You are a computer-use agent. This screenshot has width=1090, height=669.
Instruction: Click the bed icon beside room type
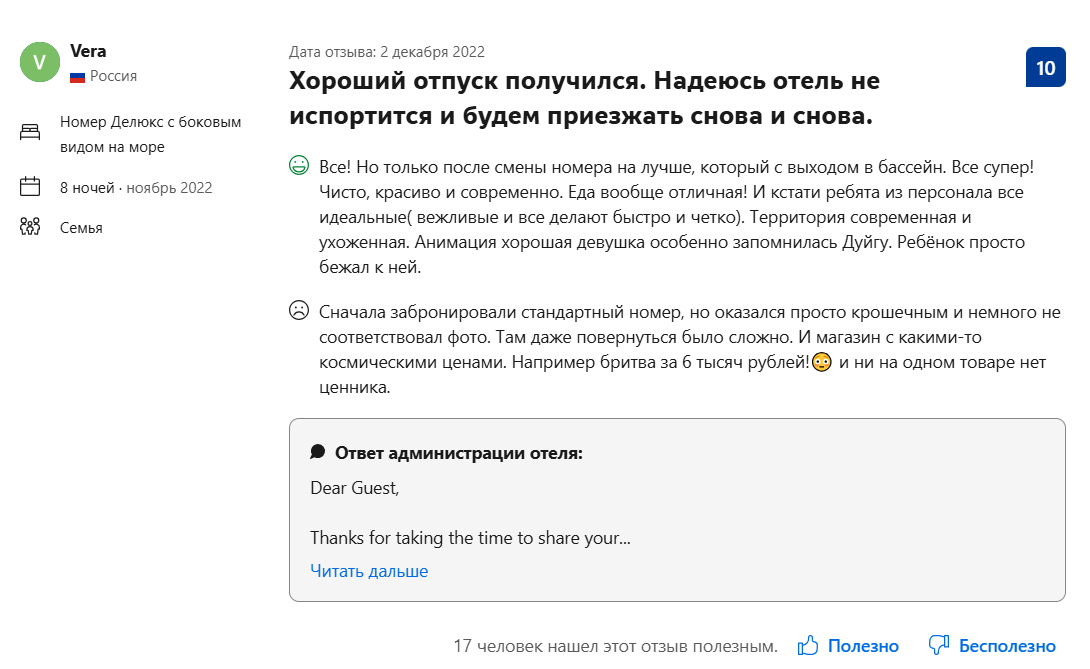[x=30, y=131]
